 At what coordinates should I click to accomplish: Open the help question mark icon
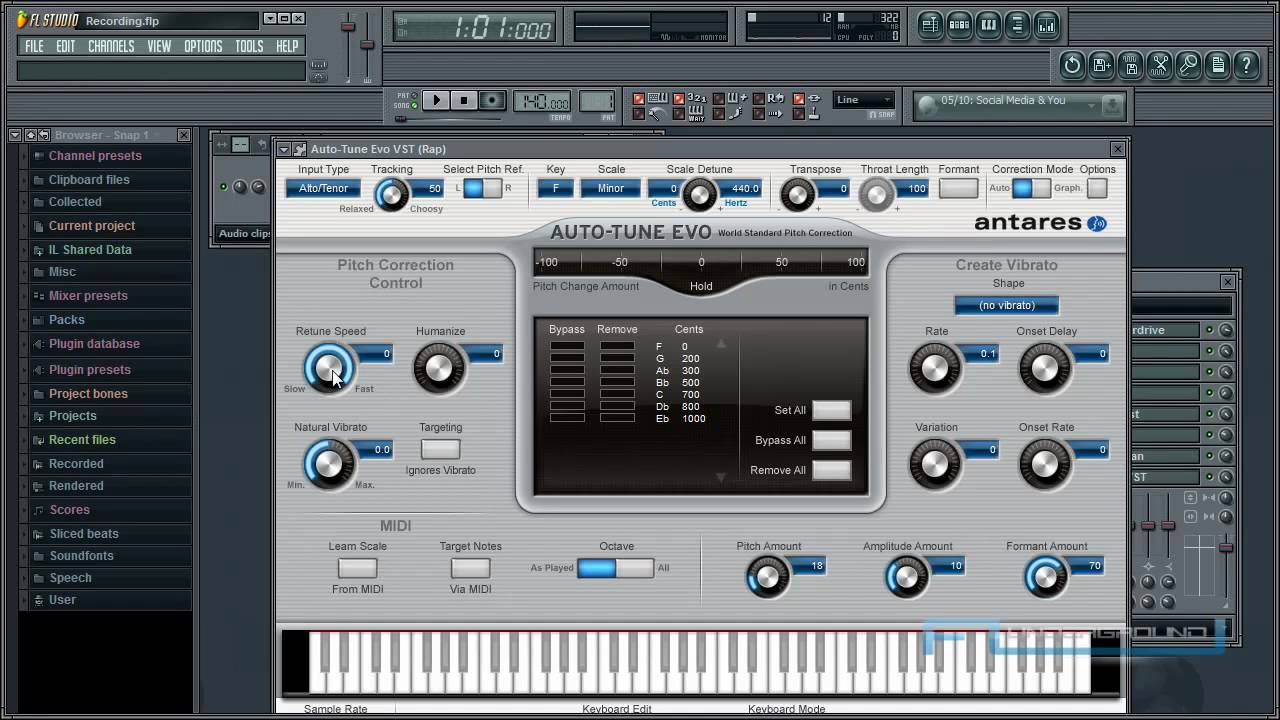click(1247, 65)
